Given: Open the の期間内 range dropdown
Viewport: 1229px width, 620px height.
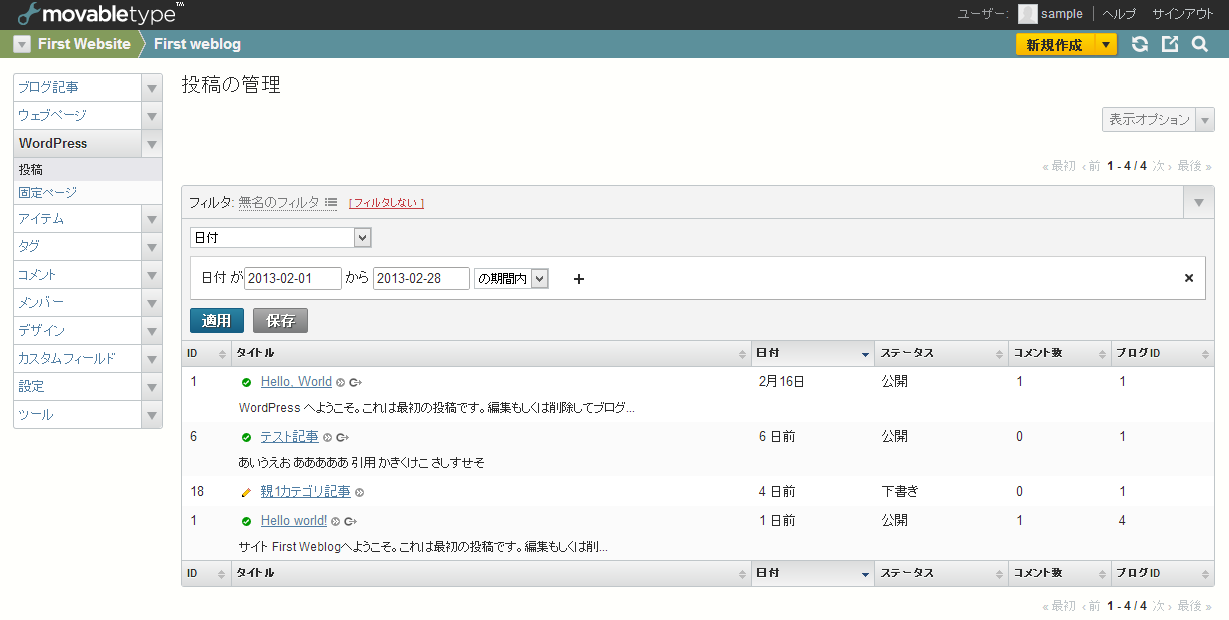Looking at the screenshot, I should [x=512, y=279].
